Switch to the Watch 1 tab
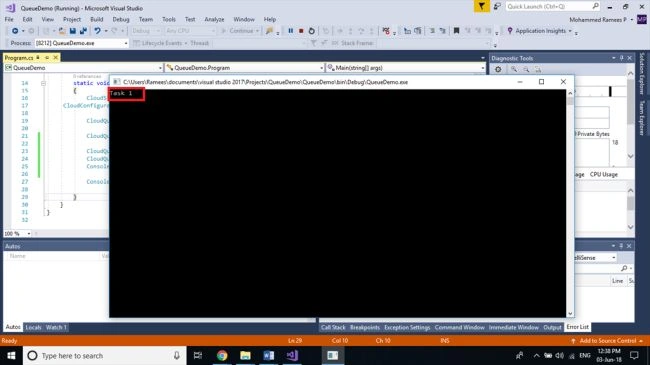650x365 pixels. [56, 327]
